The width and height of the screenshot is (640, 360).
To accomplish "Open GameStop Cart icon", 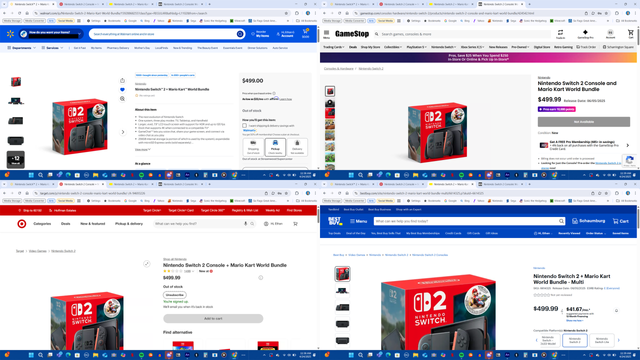I will (631, 34).
